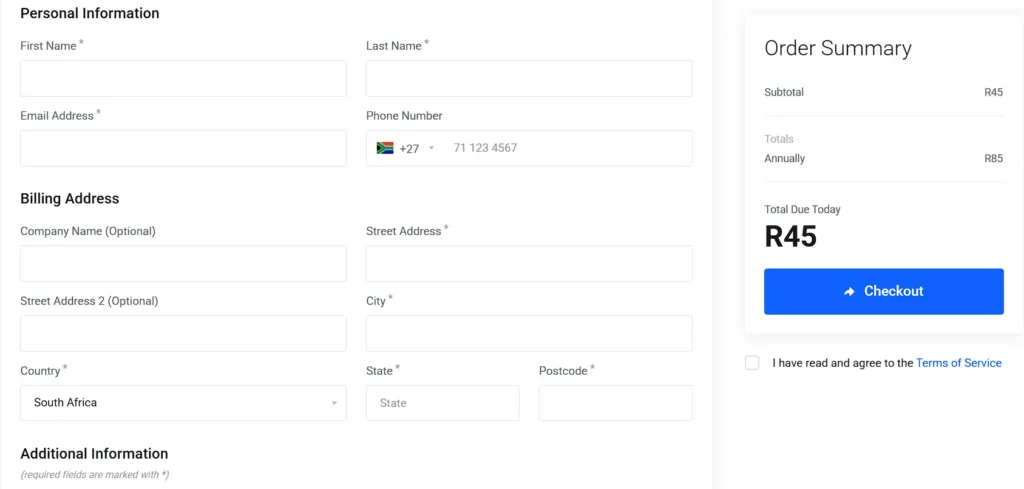
Task: Click the Street Address input field
Action: point(529,264)
